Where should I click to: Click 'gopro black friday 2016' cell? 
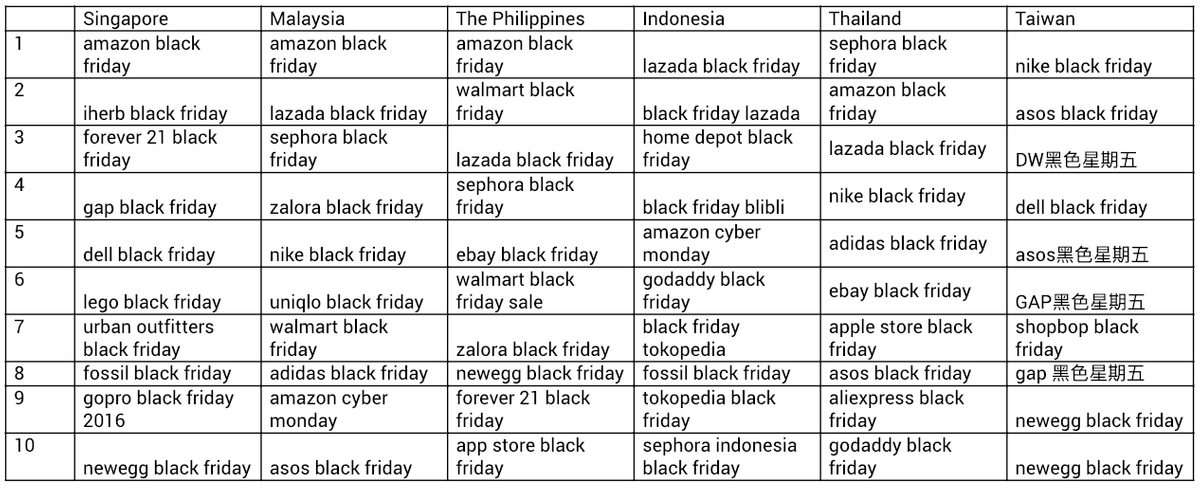point(170,409)
